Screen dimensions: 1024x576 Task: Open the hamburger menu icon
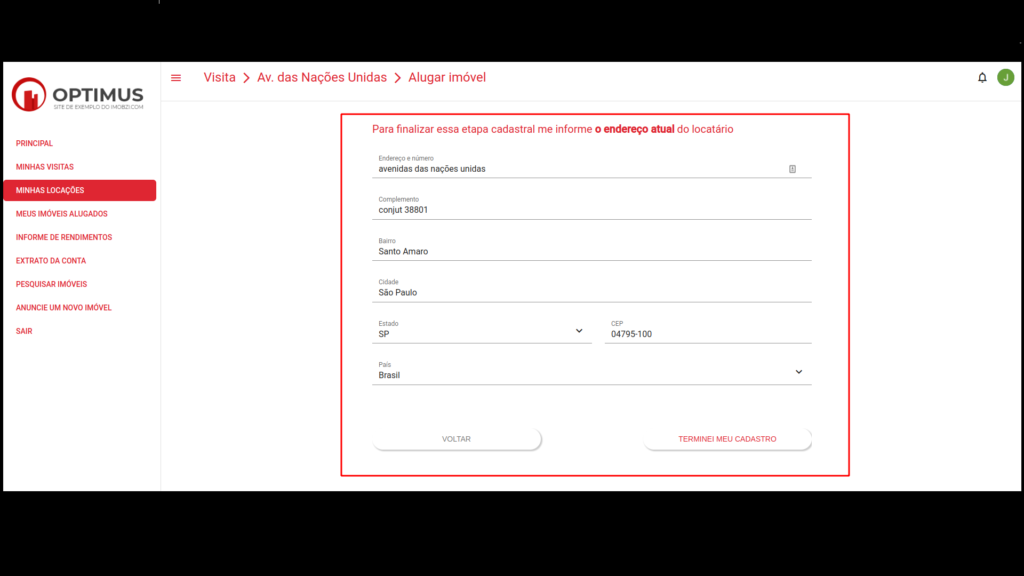click(x=176, y=78)
